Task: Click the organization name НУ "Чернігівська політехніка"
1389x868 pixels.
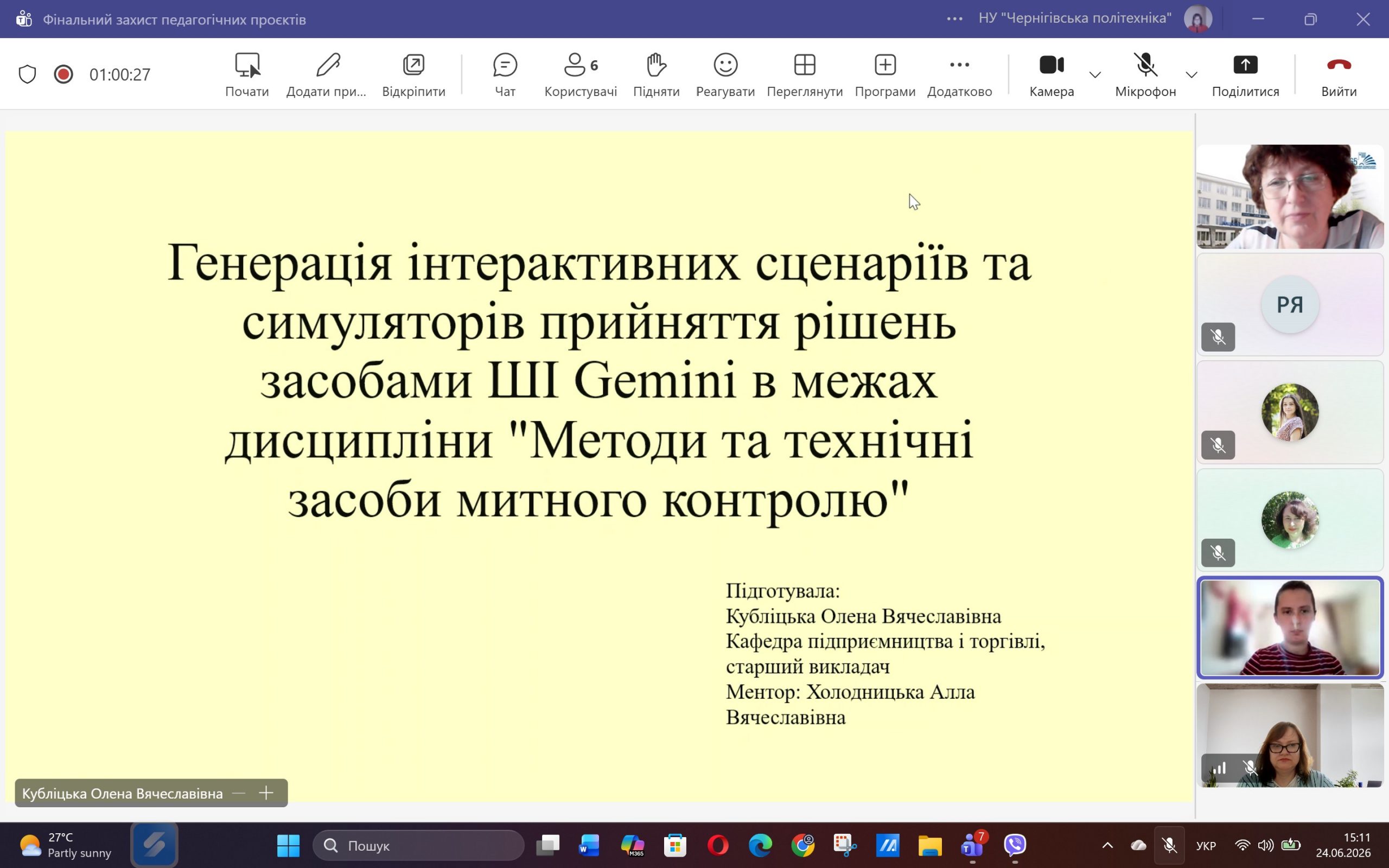Action: pyautogui.click(x=1075, y=18)
